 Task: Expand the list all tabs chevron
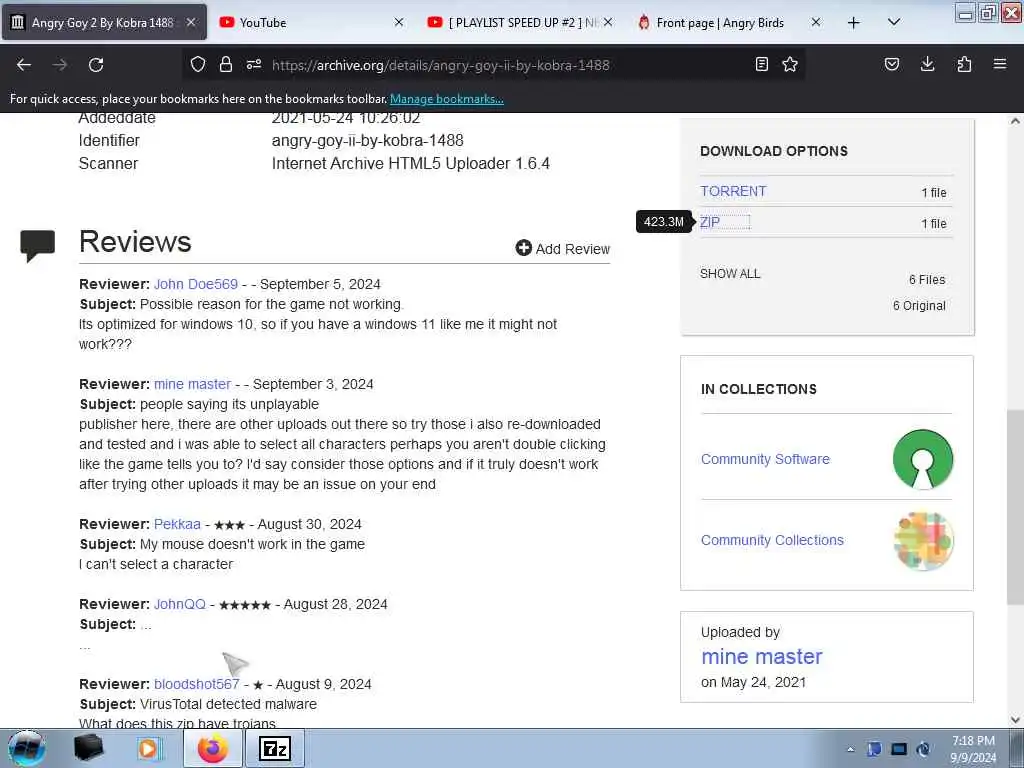point(894,22)
